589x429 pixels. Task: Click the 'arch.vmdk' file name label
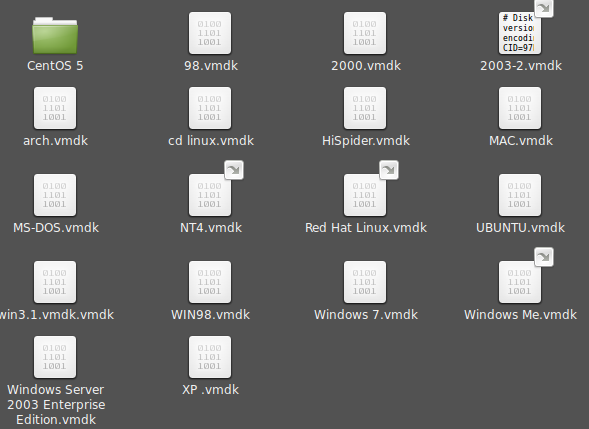(55, 141)
